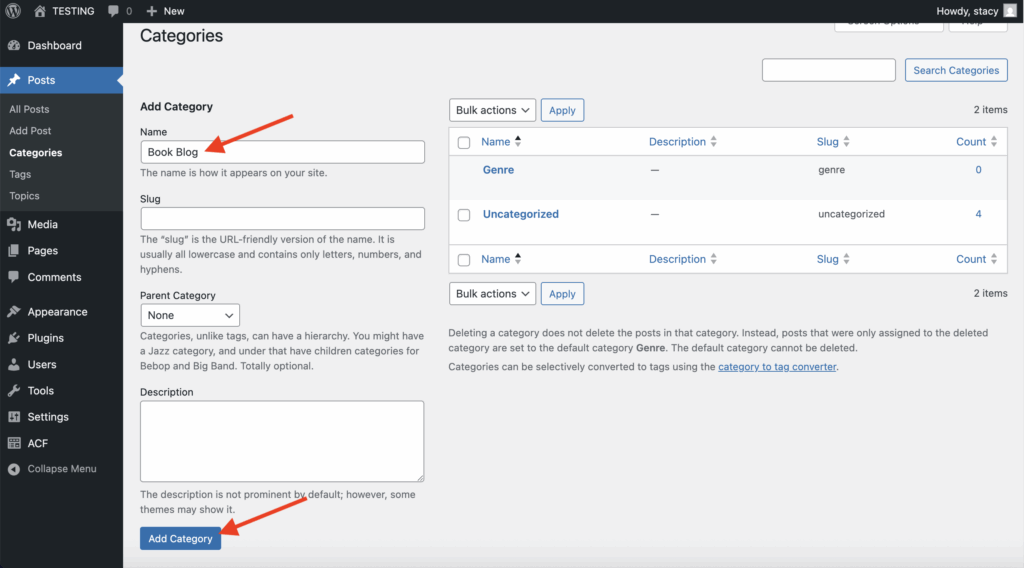
Task: Sort table by Count column header
Action: [x=971, y=142]
